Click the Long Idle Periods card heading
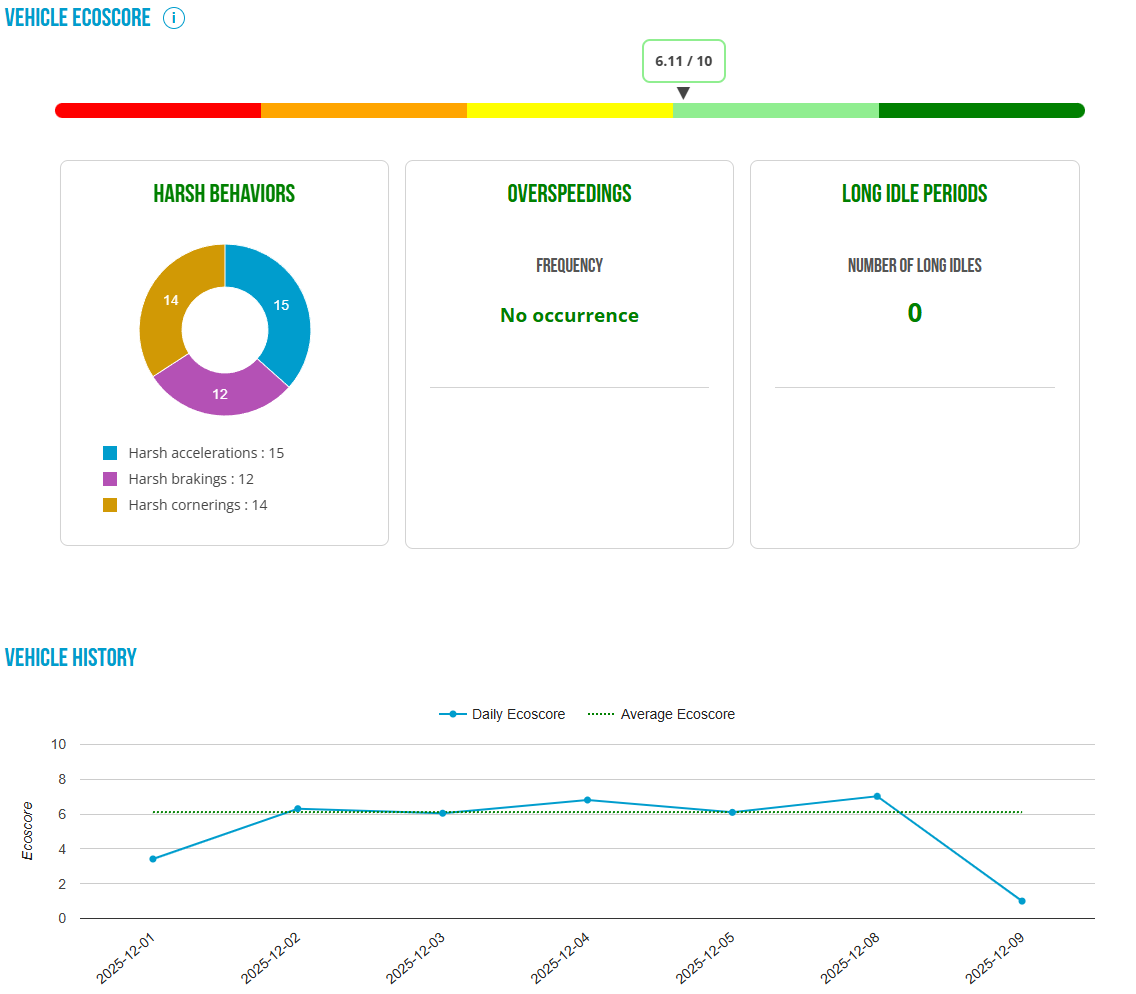This screenshot has width=1136, height=994. tap(914, 194)
